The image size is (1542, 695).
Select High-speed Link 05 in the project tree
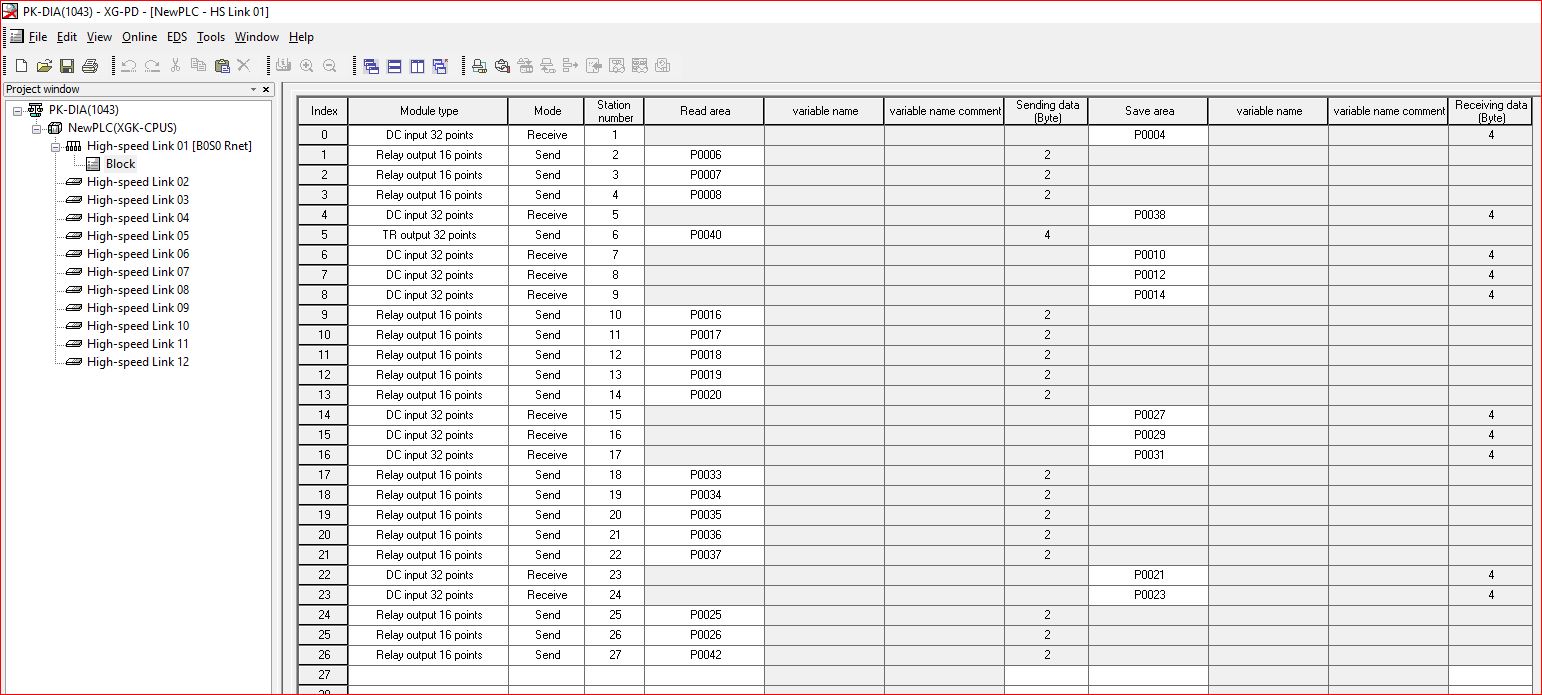pyautogui.click(x=137, y=236)
